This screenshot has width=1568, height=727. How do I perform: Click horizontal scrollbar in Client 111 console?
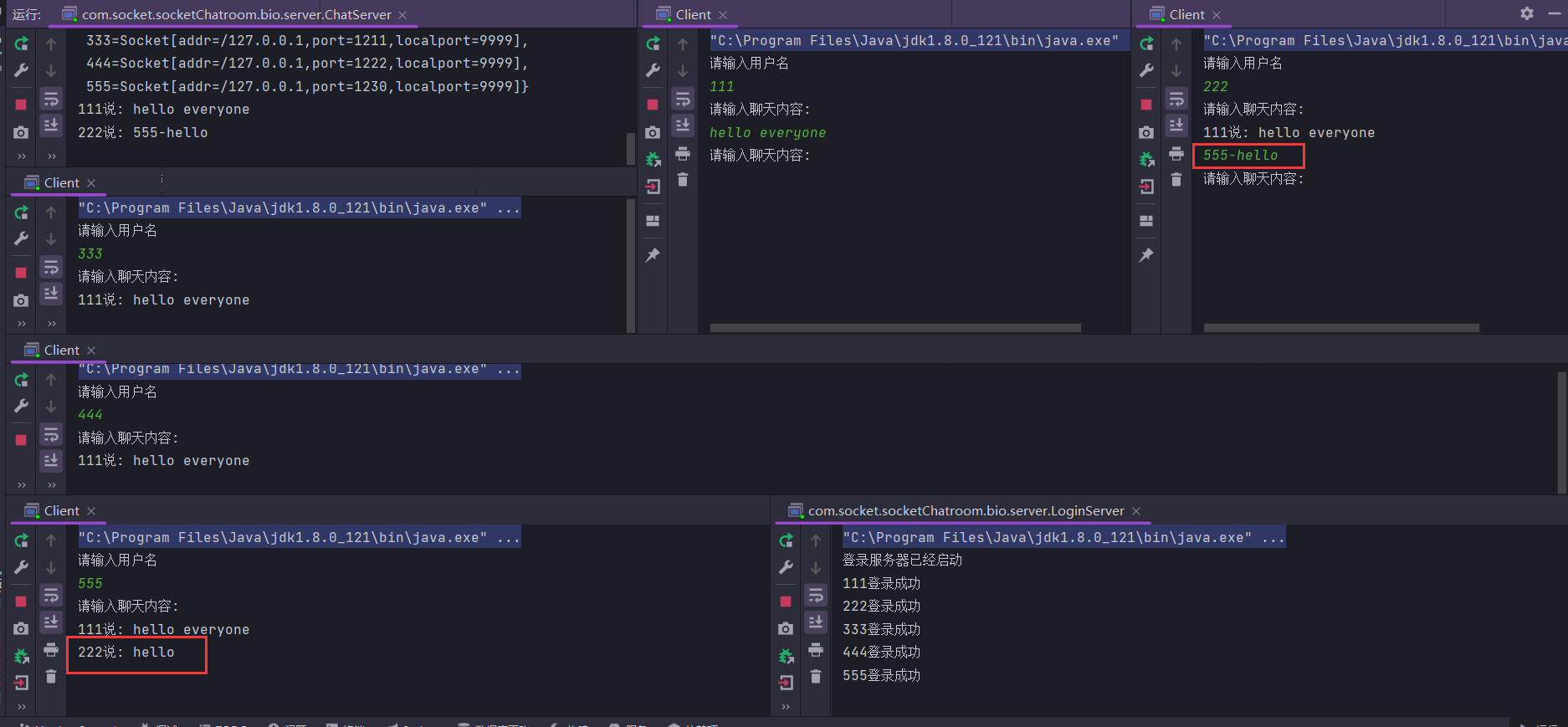point(895,328)
